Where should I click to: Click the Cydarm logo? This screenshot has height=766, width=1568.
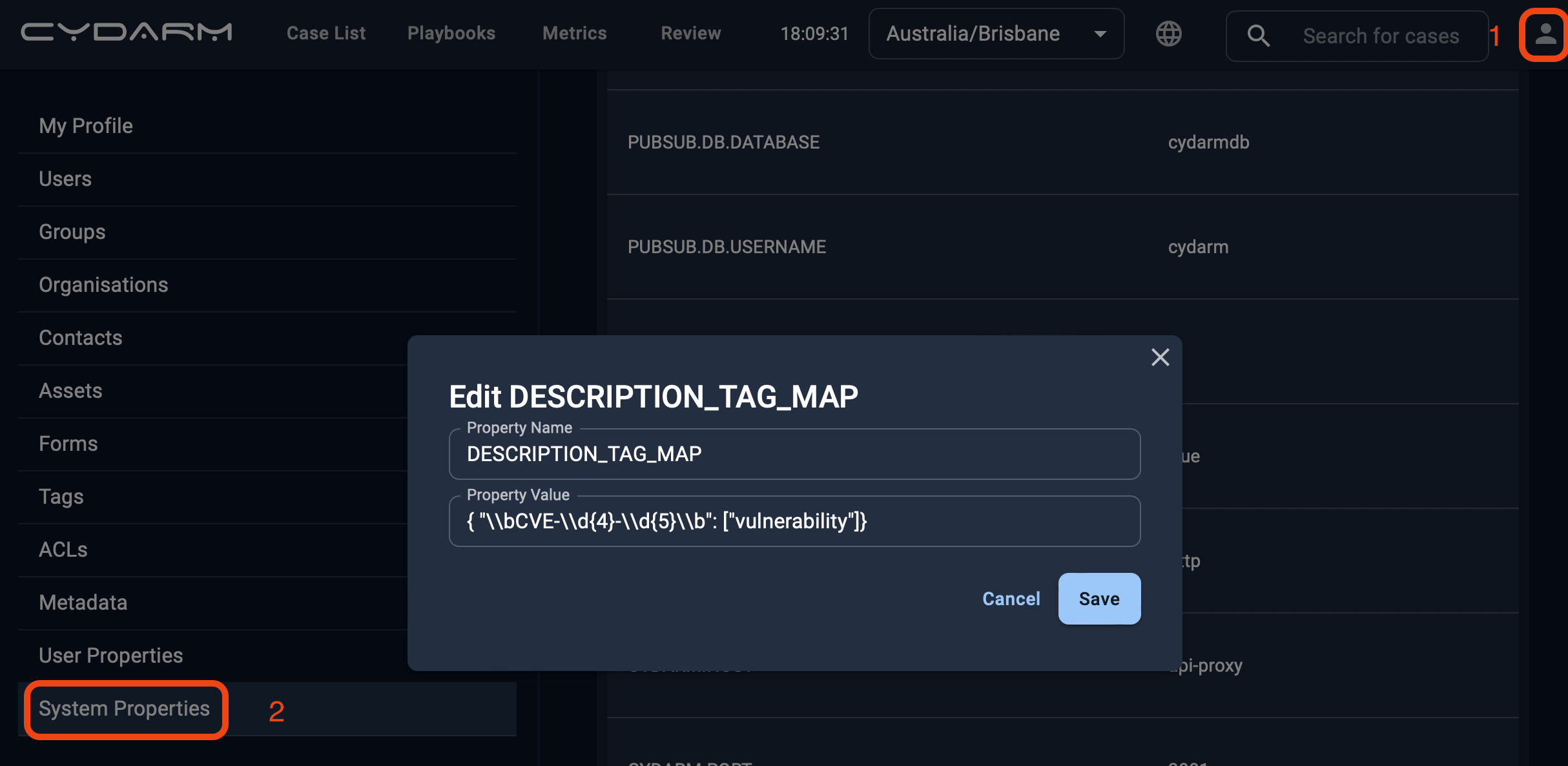pyautogui.click(x=127, y=32)
